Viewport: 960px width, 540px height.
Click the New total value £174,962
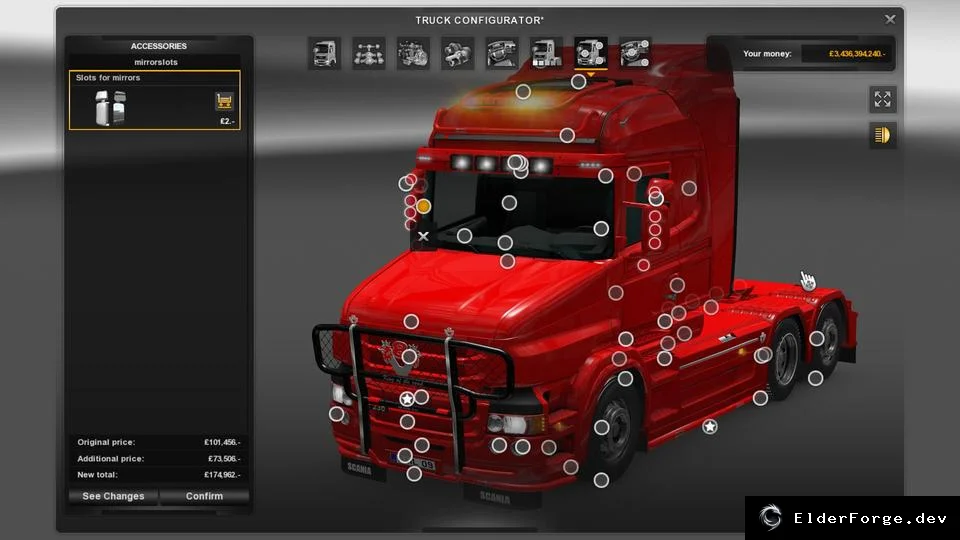click(222, 474)
